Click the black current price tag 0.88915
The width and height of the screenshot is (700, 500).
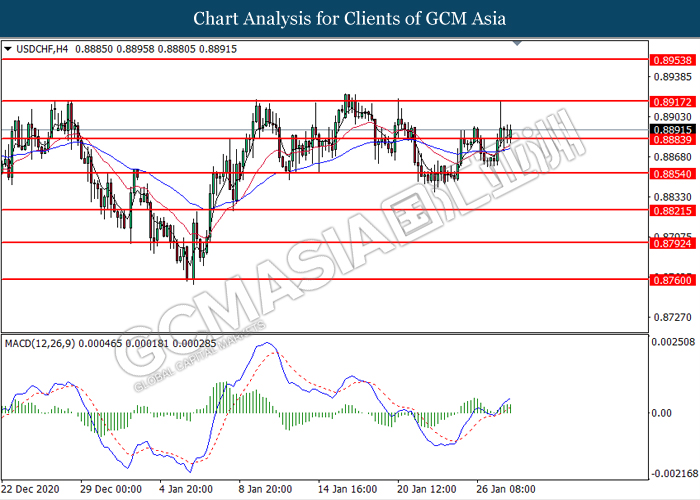[x=672, y=129]
